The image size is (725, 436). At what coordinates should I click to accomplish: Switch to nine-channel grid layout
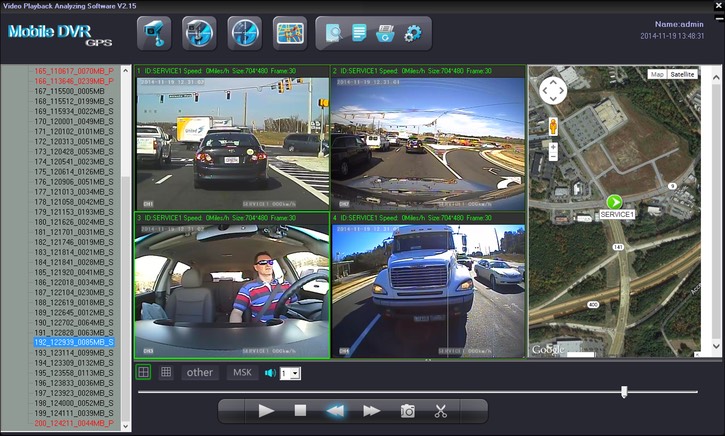(x=166, y=372)
